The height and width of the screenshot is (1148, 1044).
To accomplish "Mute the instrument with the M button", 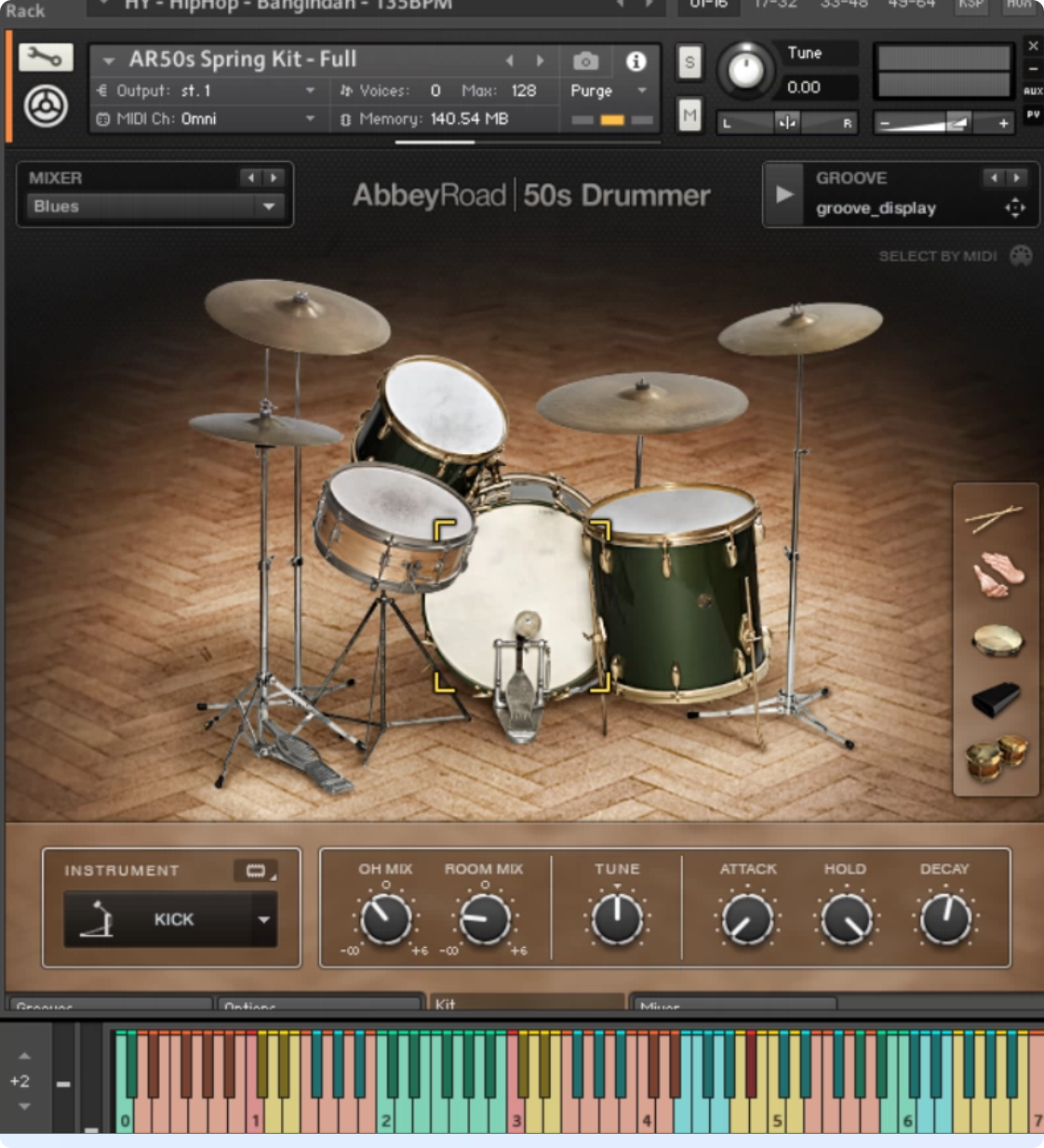I will 689,115.
